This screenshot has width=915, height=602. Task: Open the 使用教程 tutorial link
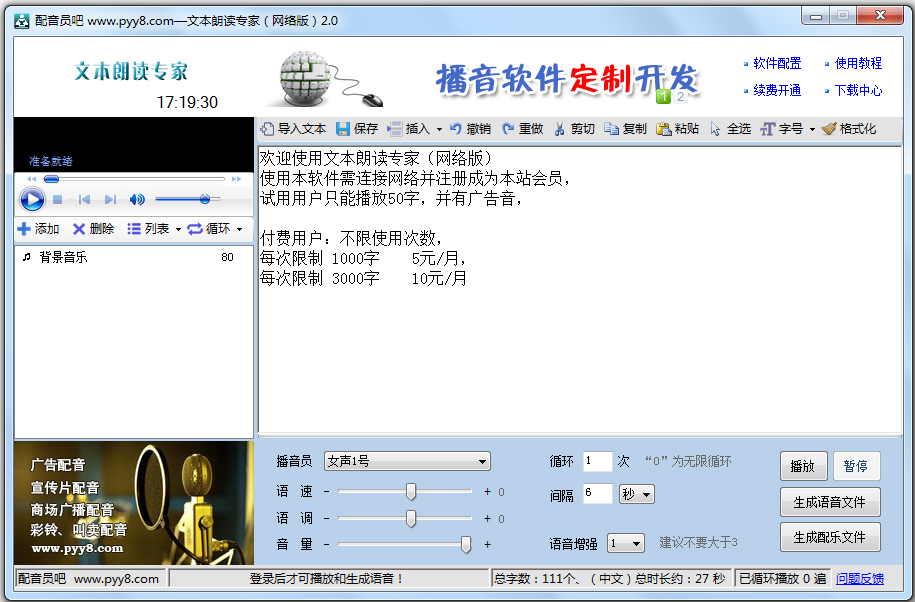pyautogui.click(x=858, y=63)
